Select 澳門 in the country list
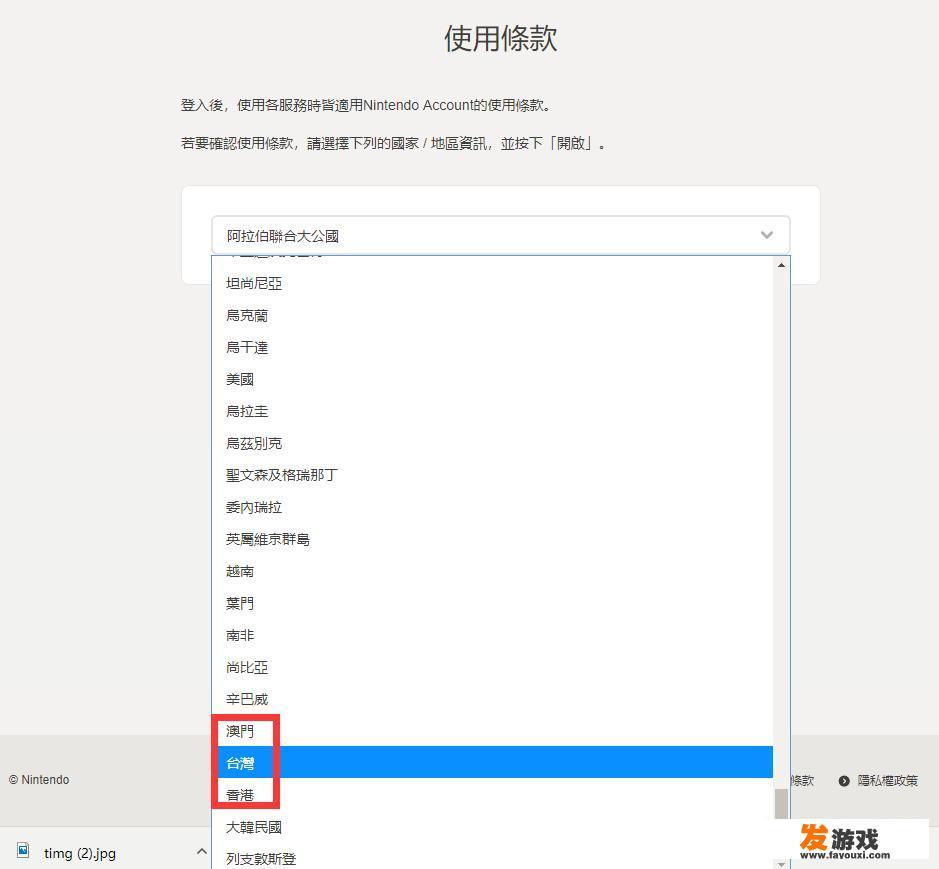 pyautogui.click(x=492, y=731)
